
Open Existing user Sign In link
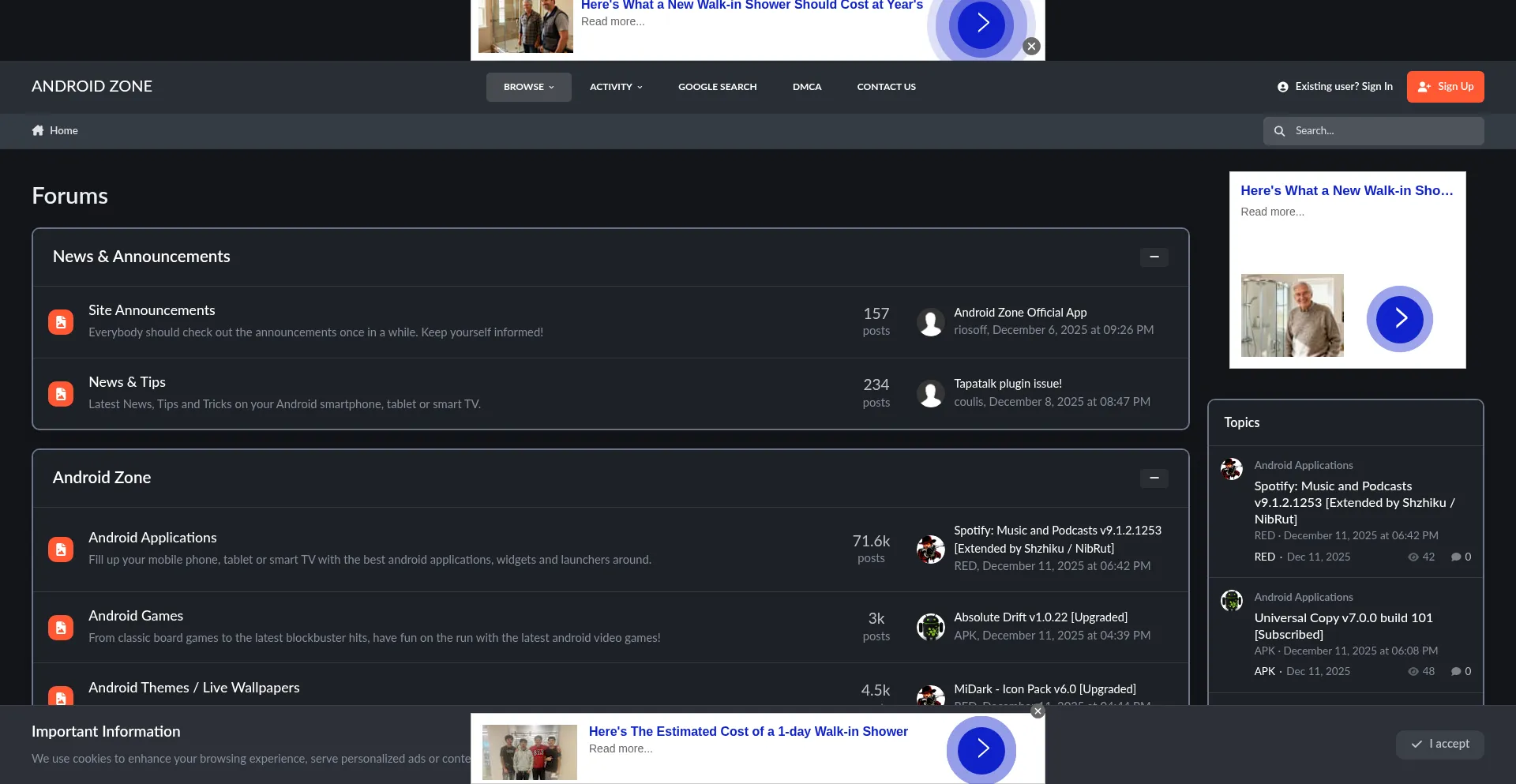coord(1335,87)
